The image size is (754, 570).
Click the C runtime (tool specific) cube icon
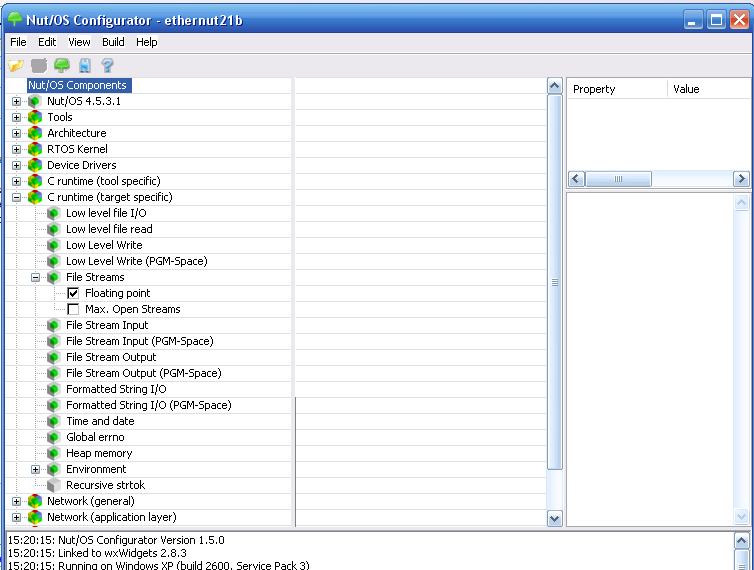[x=35, y=181]
